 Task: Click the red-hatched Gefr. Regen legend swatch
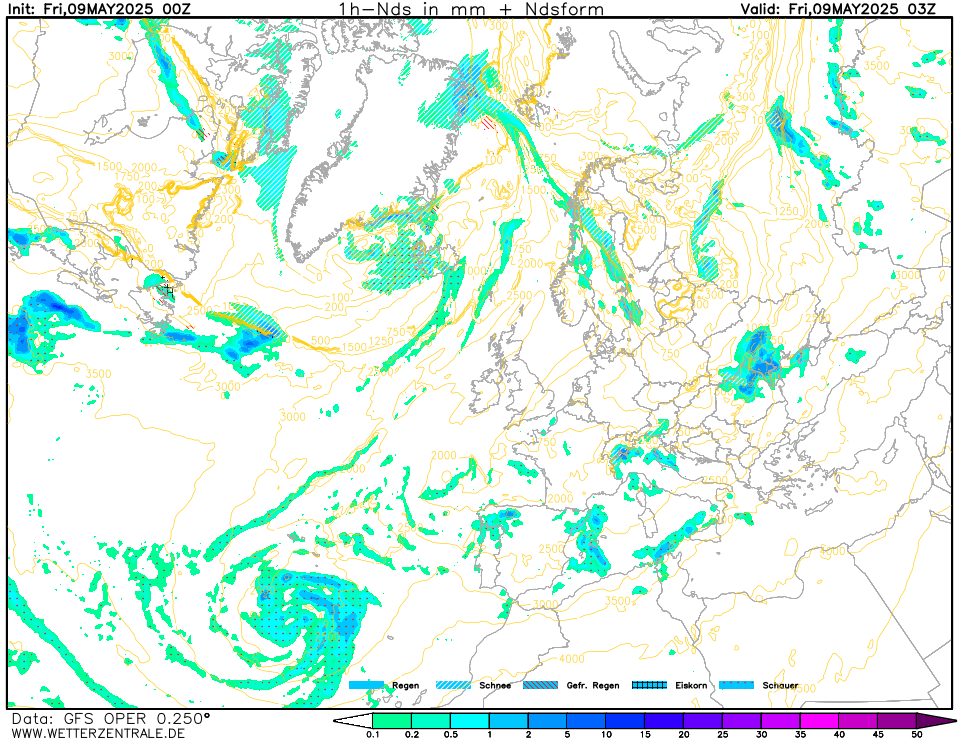point(541,685)
